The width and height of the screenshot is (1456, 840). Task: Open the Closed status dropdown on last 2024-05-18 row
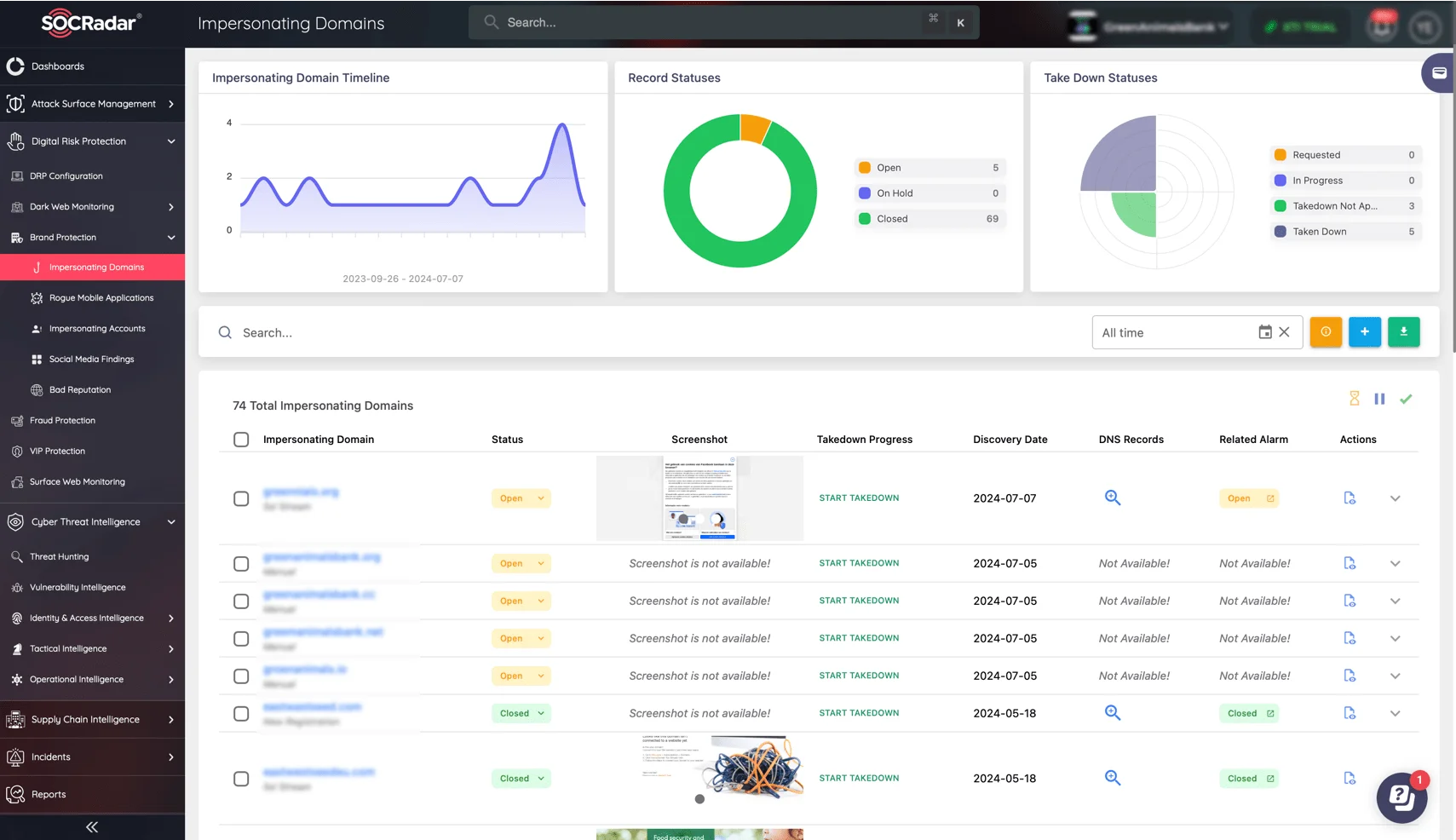click(521, 779)
